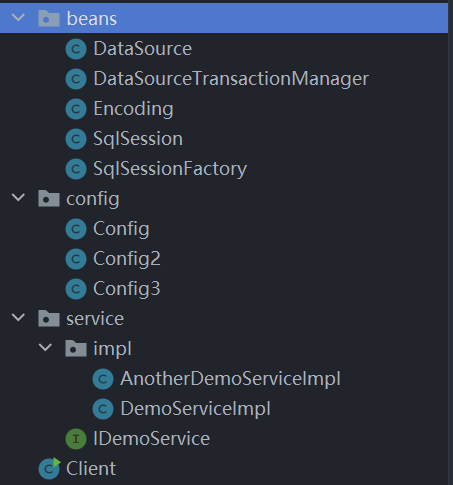453x485 pixels.
Task: Select the DemoServiceImpl class
Action: click(x=195, y=409)
